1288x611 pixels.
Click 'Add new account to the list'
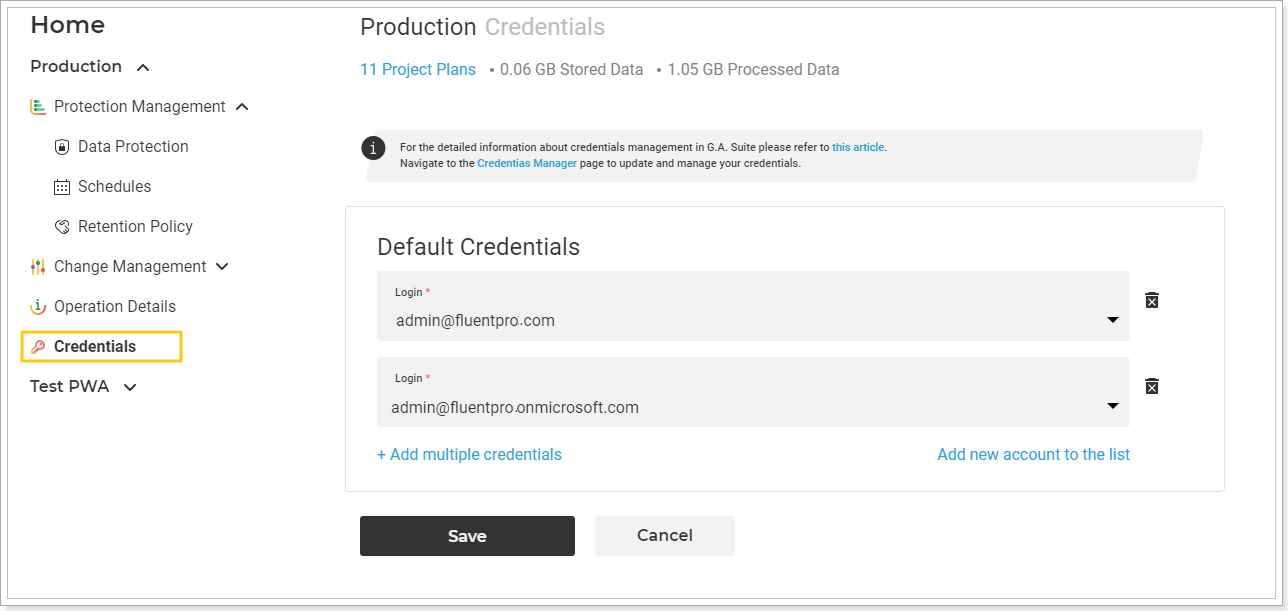pos(1034,455)
